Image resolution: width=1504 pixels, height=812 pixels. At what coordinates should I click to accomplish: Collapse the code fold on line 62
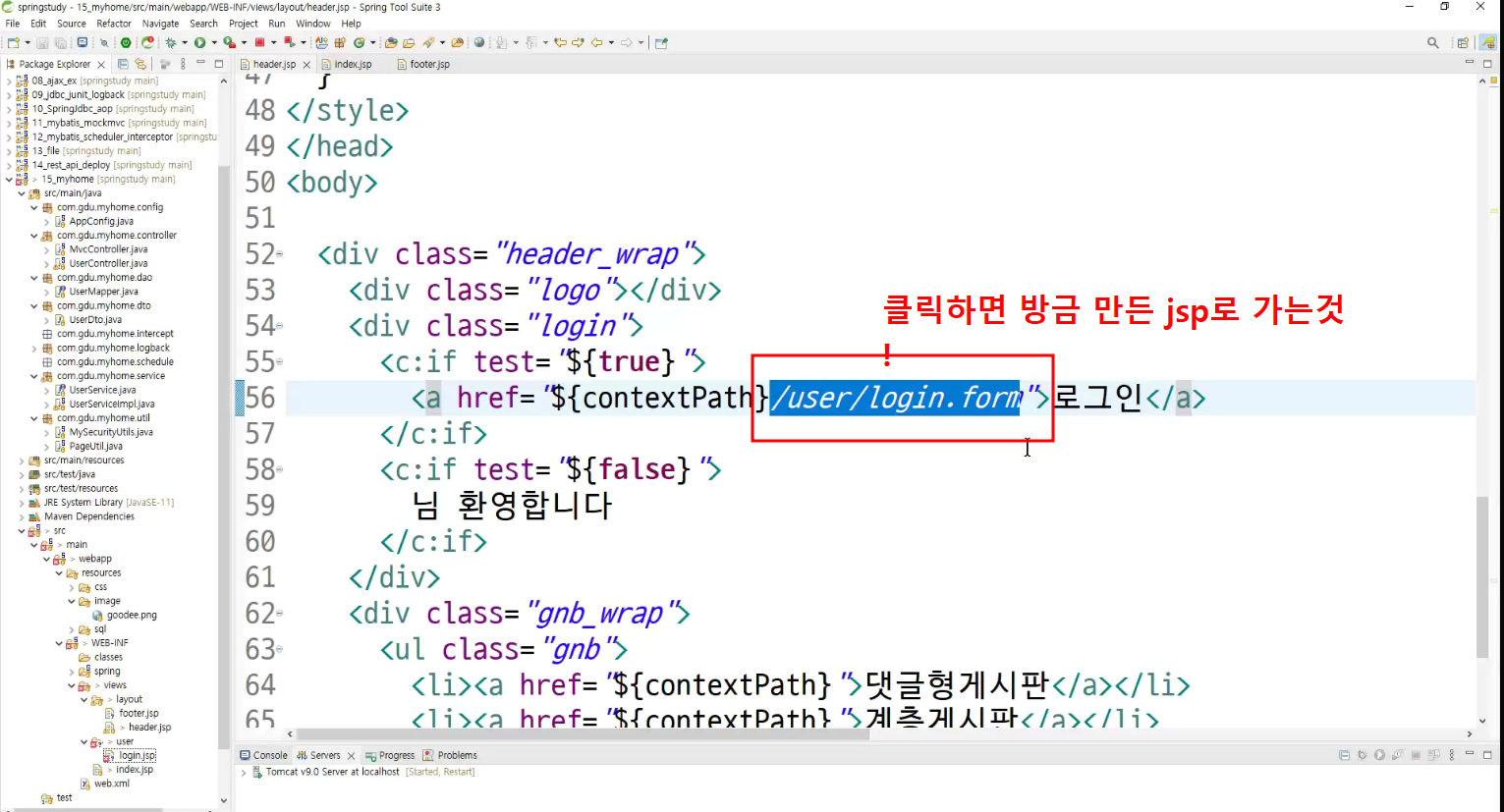coord(280,614)
